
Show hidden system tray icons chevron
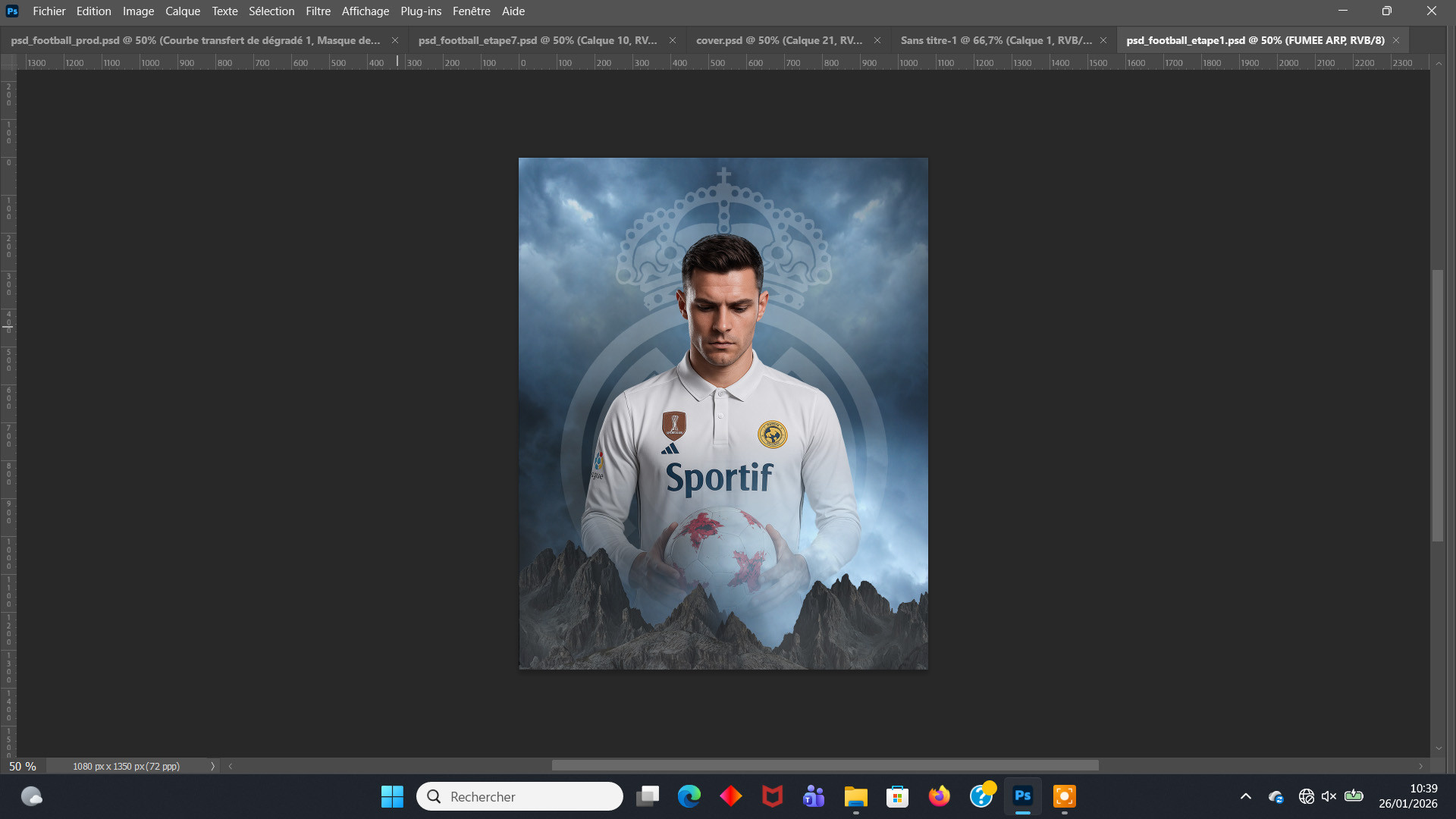[1245, 796]
